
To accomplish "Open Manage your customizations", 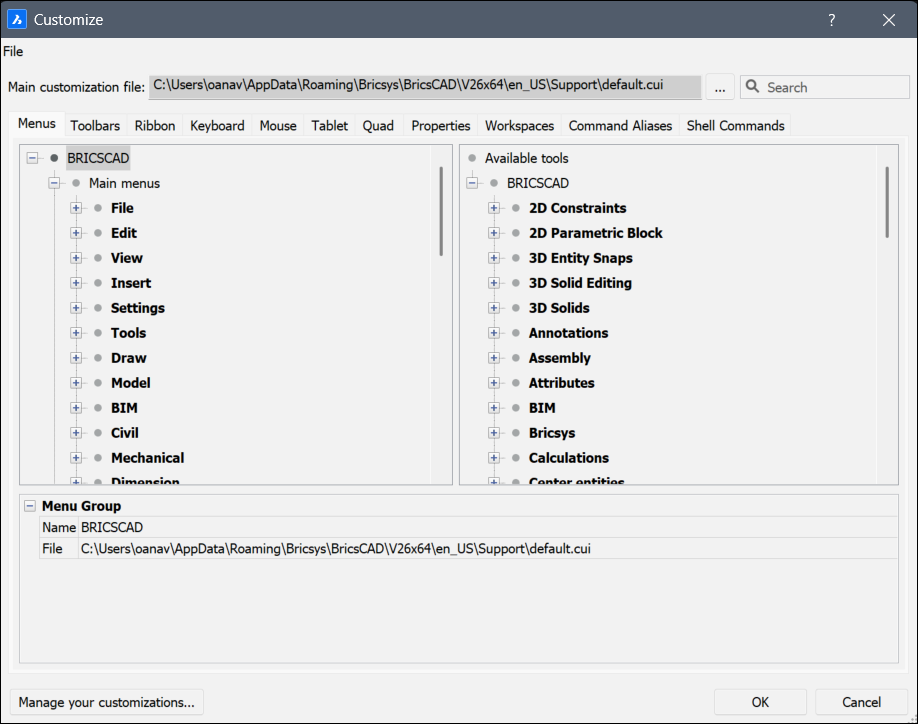I will (107, 702).
